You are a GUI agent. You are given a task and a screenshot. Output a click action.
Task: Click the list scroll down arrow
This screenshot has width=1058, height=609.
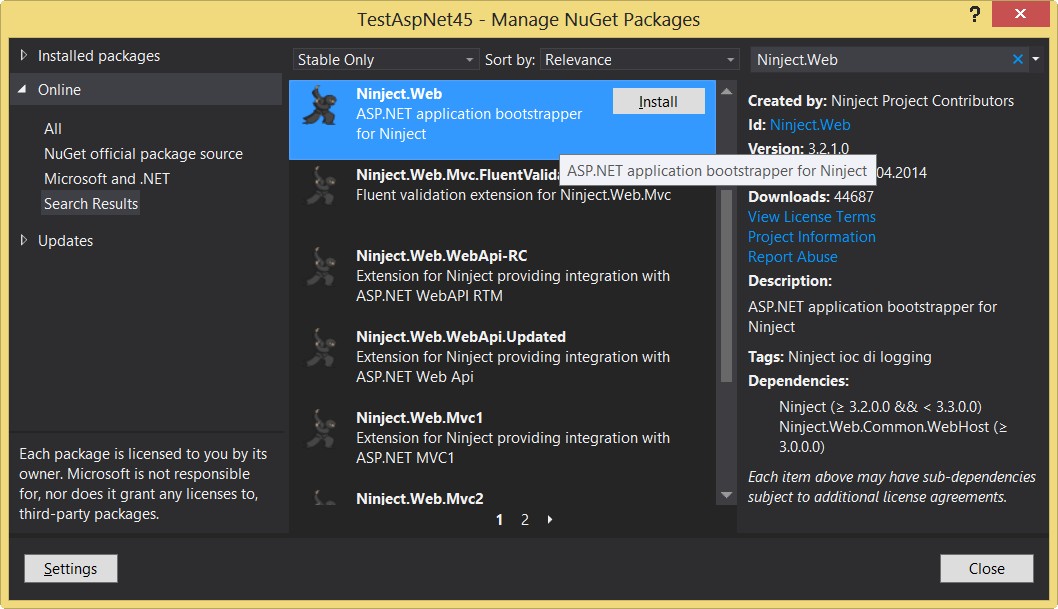[x=726, y=495]
